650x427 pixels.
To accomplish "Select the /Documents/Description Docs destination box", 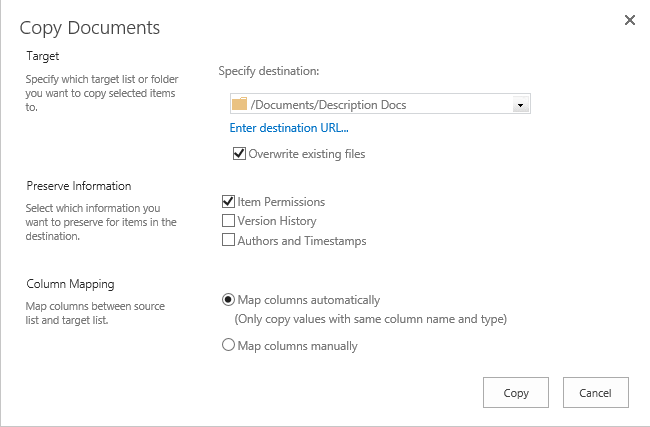I will [x=370, y=104].
